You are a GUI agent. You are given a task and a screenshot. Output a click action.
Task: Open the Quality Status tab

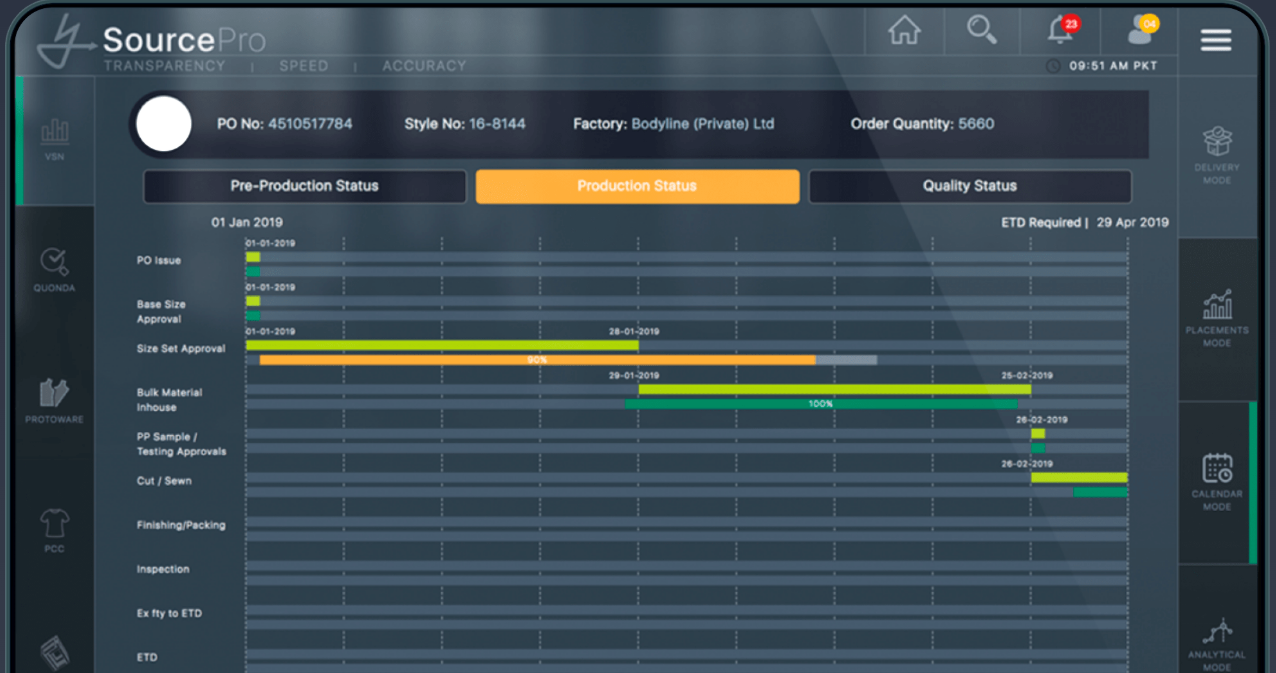point(970,186)
